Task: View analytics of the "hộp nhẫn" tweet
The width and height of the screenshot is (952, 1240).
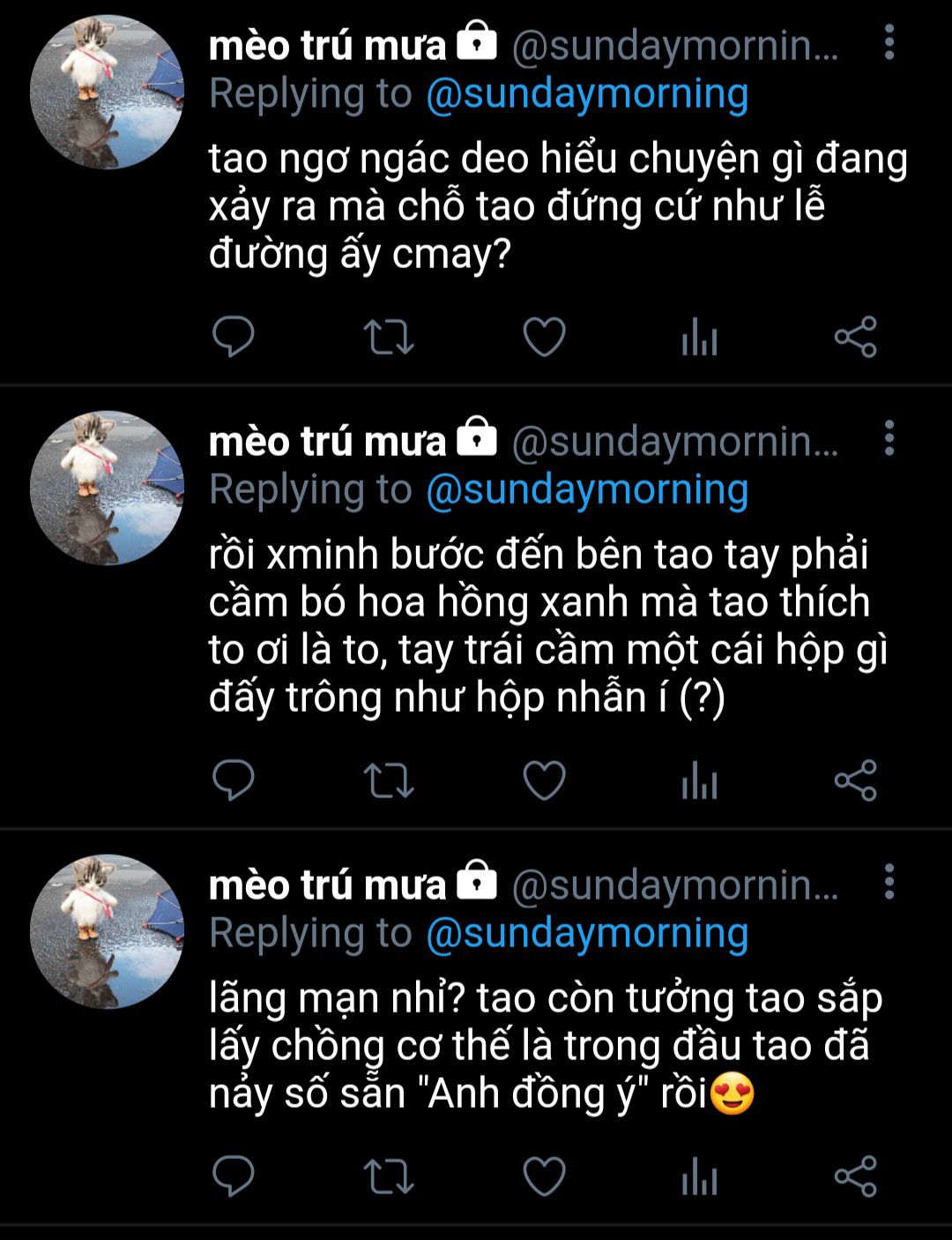Action: (x=700, y=781)
